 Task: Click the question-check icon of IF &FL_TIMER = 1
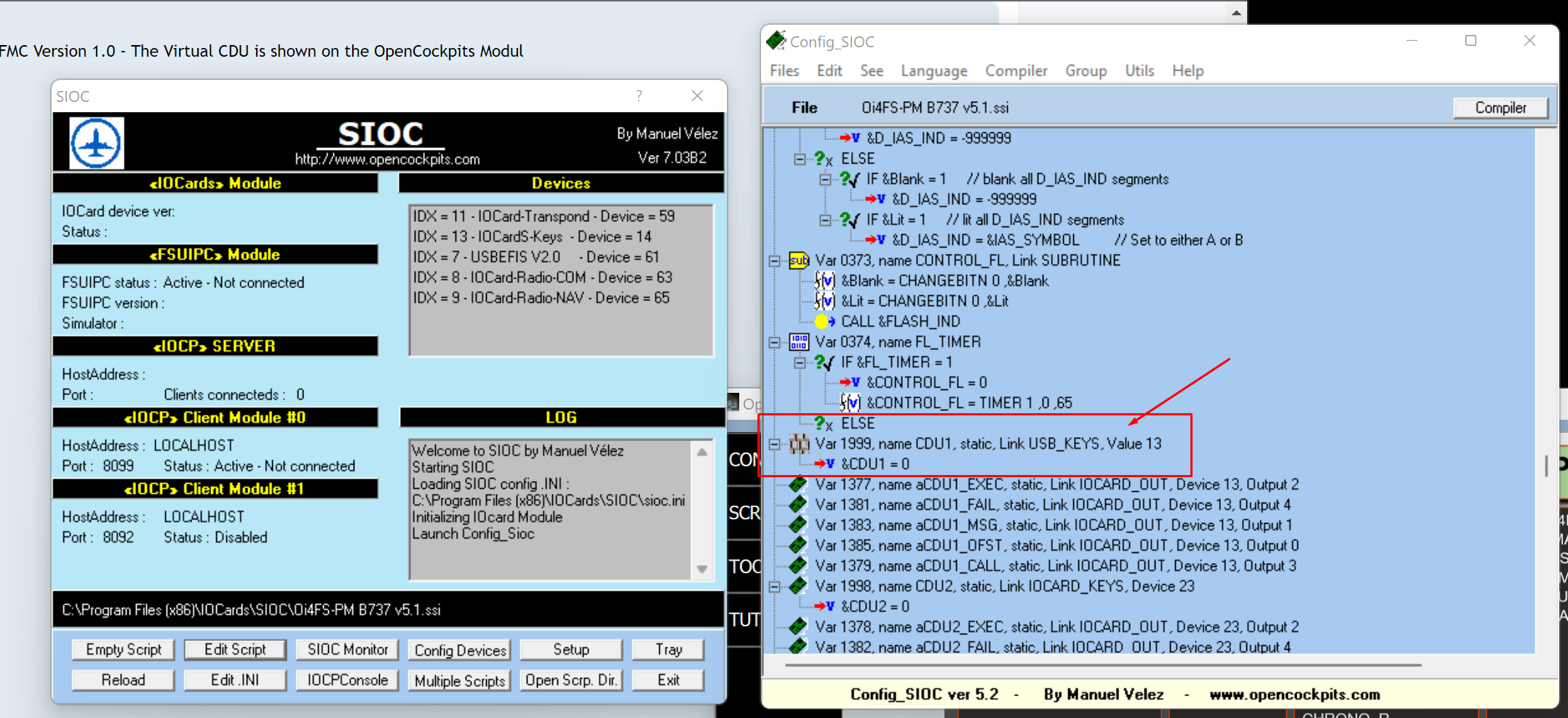click(824, 362)
